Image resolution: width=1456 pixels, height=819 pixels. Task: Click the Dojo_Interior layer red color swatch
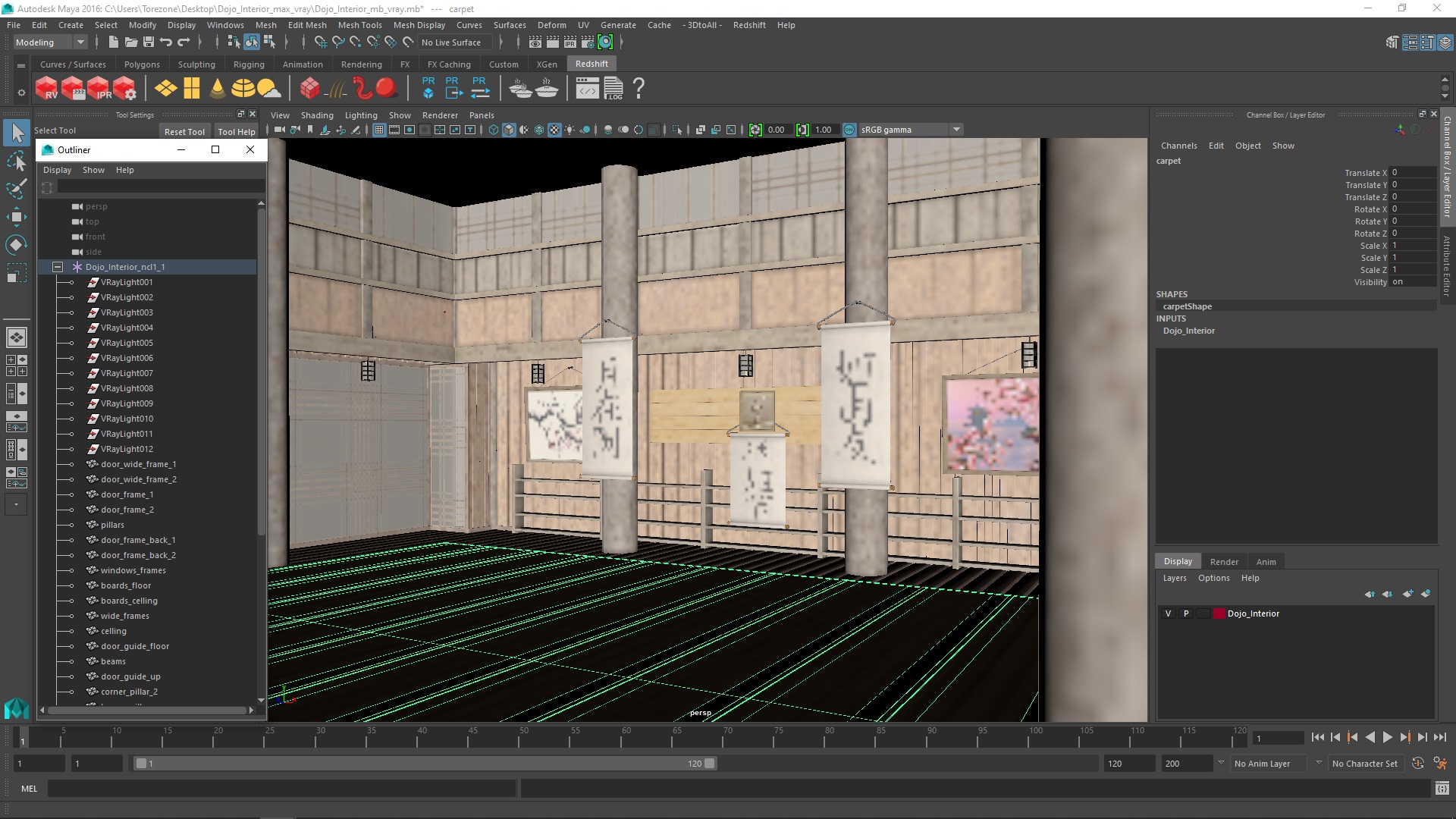pyautogui.click(x=1219, y=613)
